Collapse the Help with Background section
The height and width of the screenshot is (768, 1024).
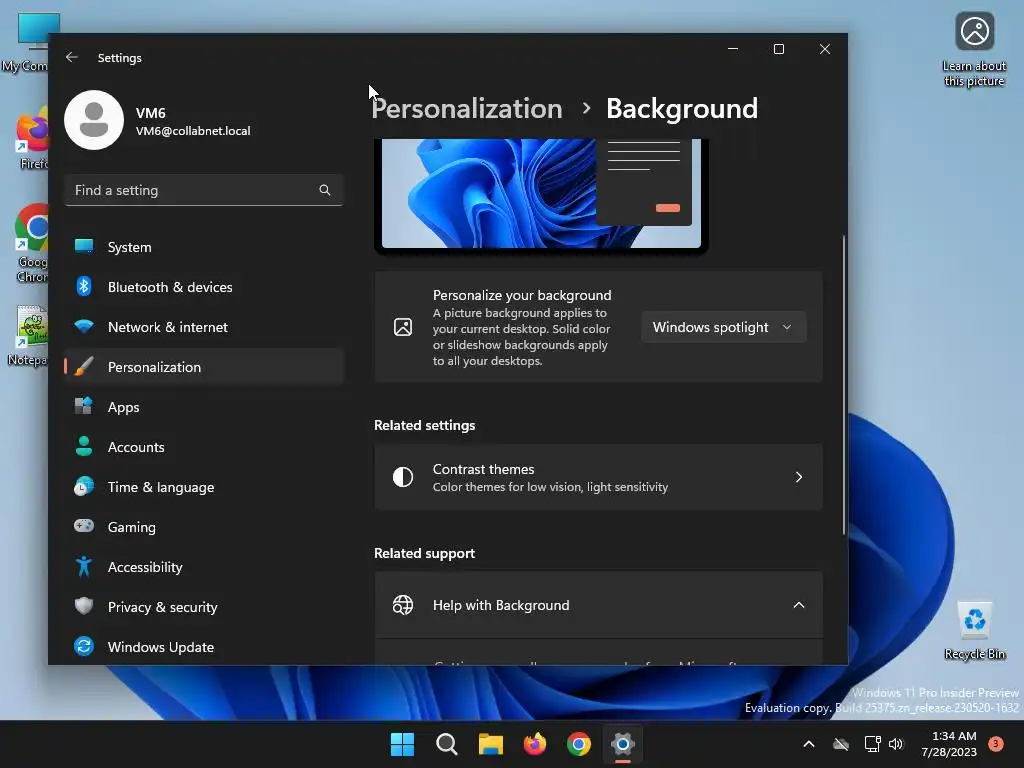(598, 605)
